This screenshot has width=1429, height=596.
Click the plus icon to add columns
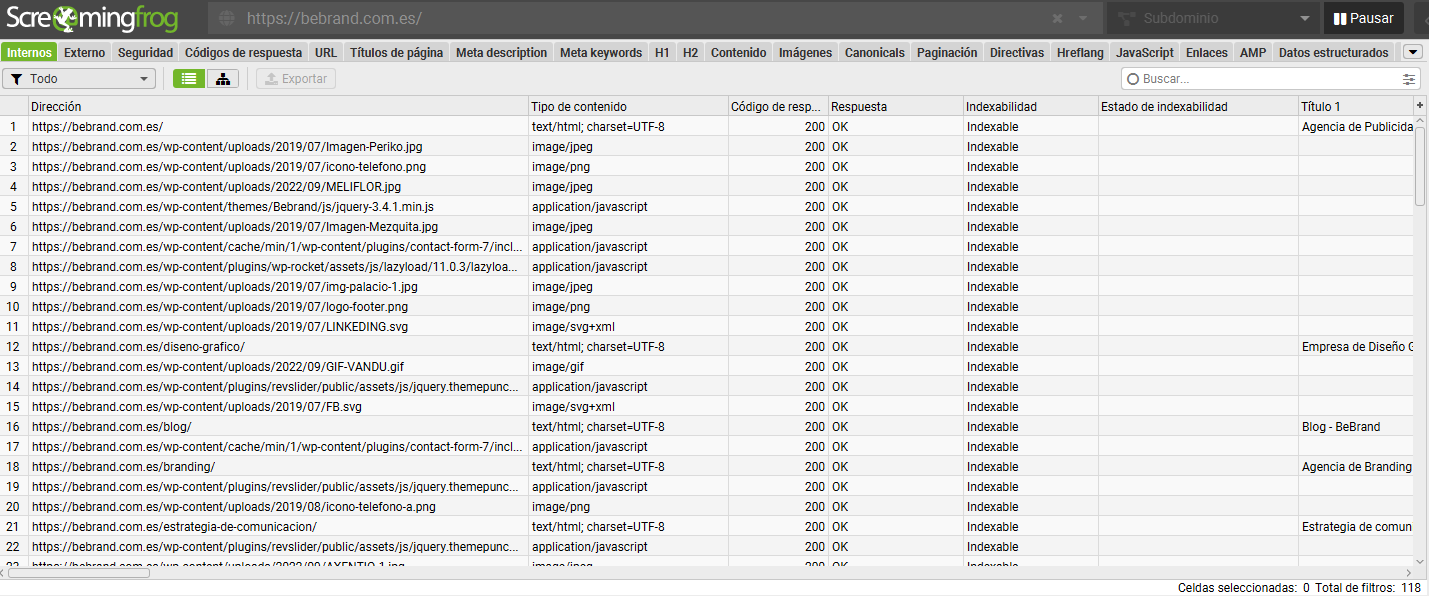click(x=1420, y=105)
